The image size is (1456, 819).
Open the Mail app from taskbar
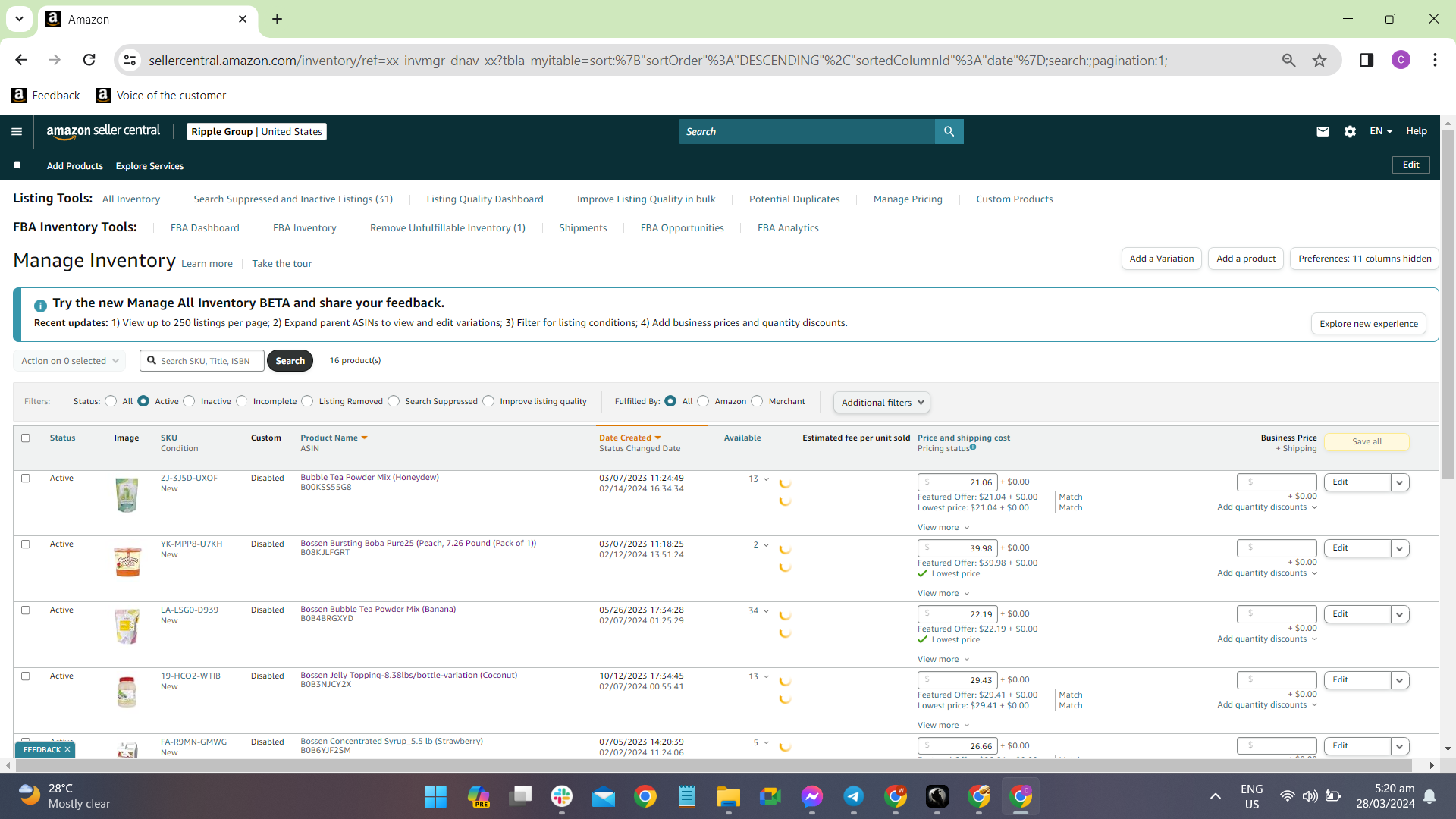[604, 796]
